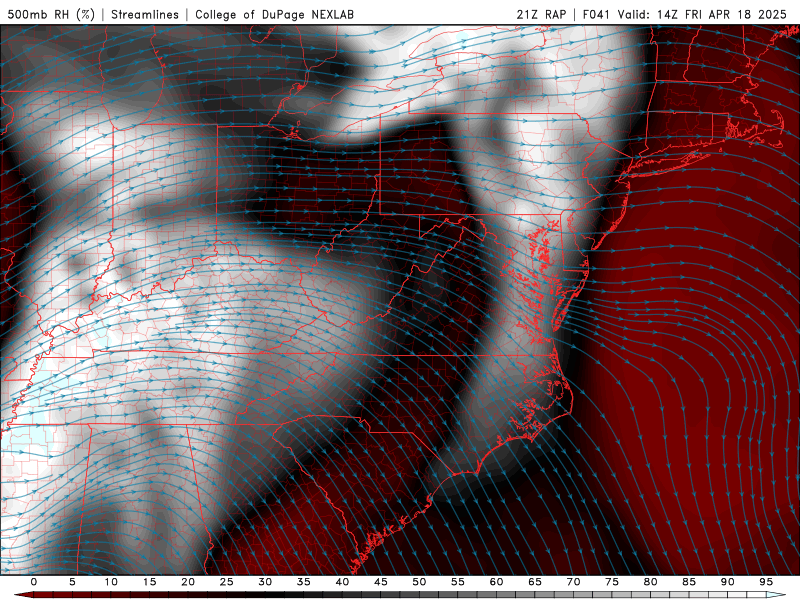Select the colorbar label '75'
The width and height of the screenshot is (800, 600).
pos(612,582)
